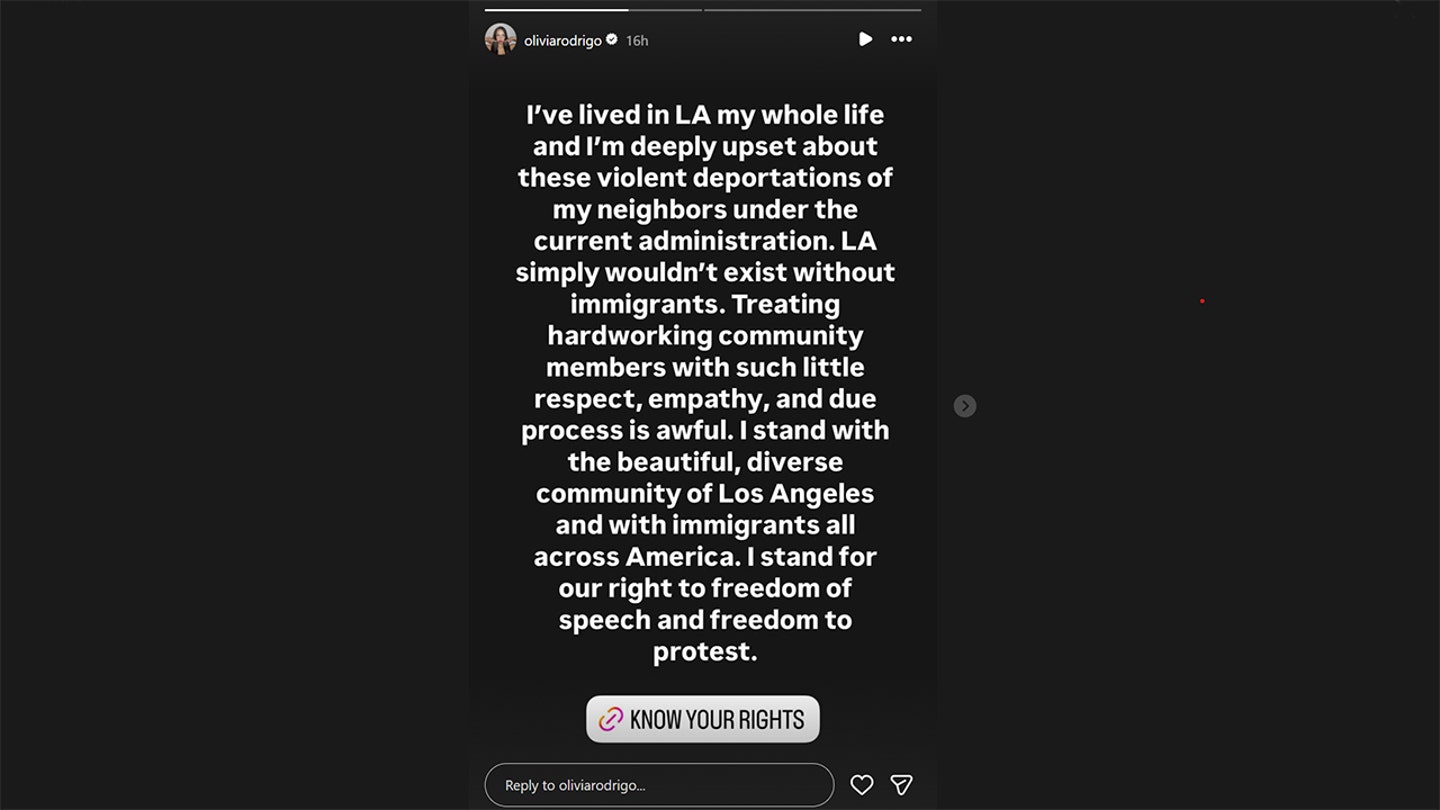Jump to the second story progress segment

tap(812, 10)
